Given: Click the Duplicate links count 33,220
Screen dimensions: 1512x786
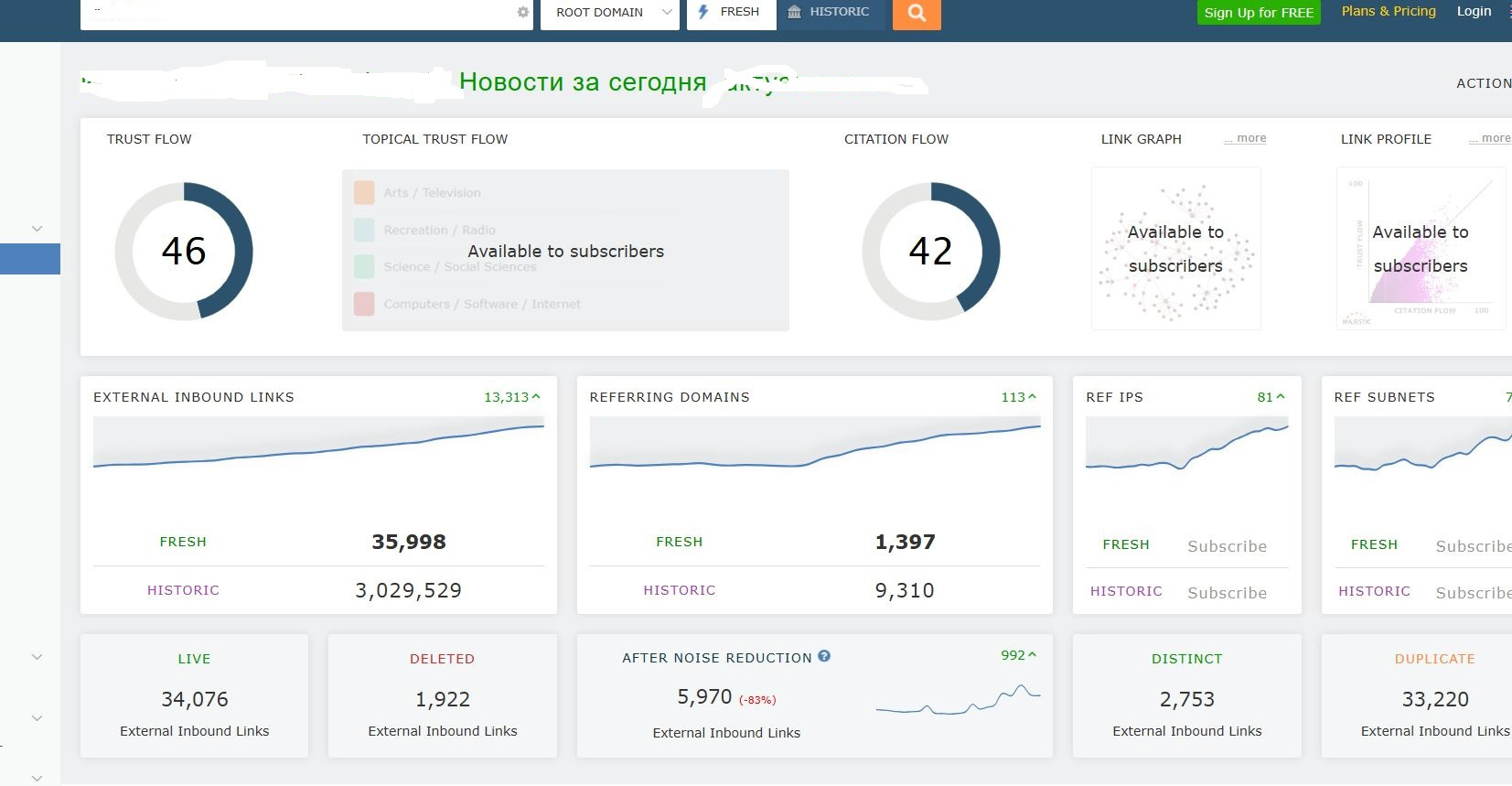Looking at the screenshot, I should pyautogui.click(x=1435, y=699).
